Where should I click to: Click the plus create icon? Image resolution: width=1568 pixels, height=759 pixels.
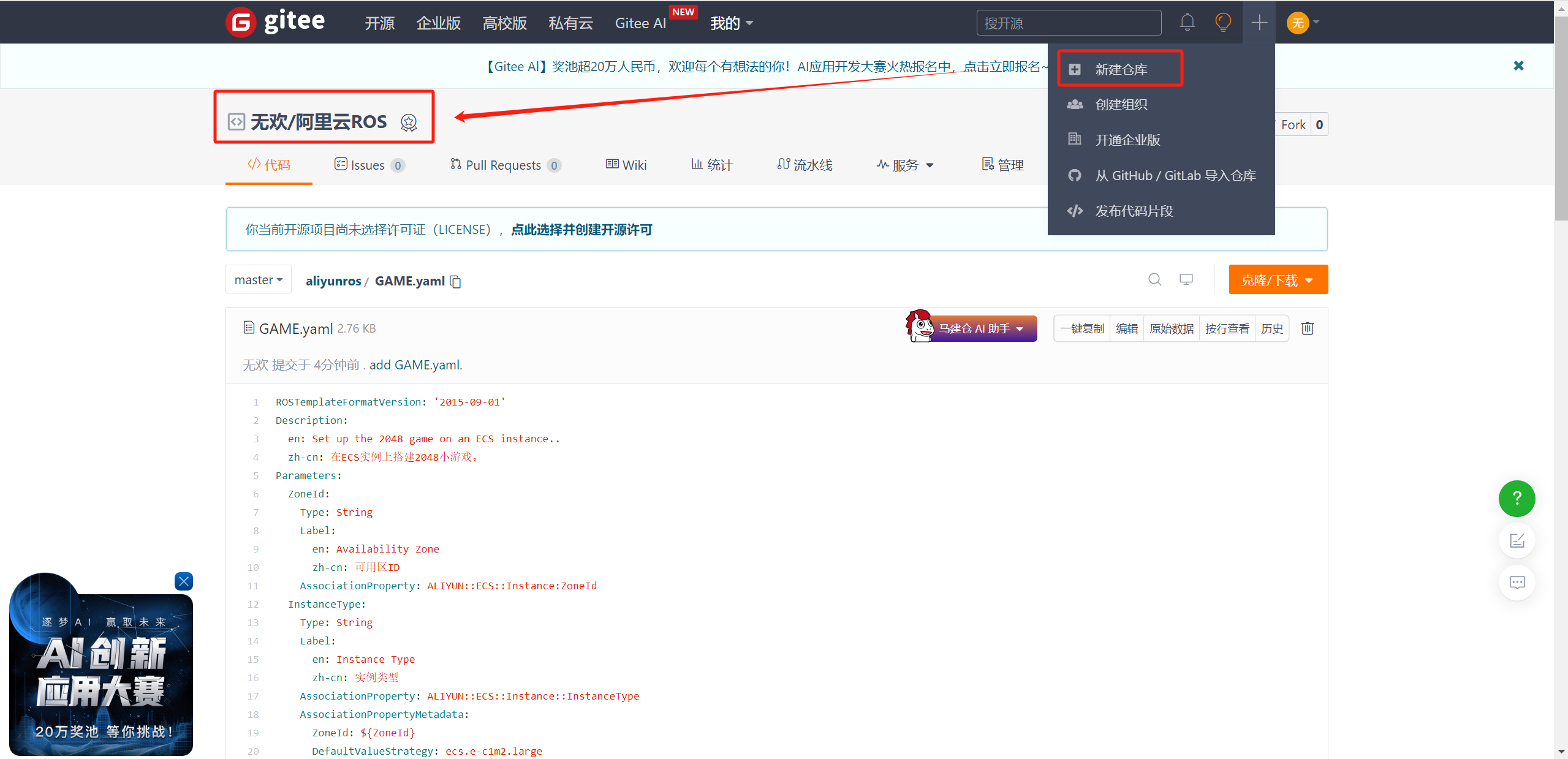(x=1259, y=23)
